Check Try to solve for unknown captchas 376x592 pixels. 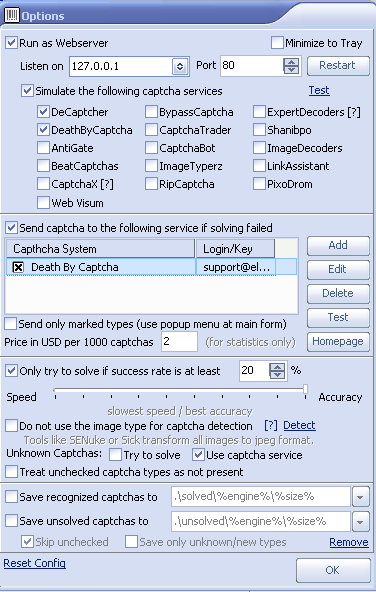(115, 455)
